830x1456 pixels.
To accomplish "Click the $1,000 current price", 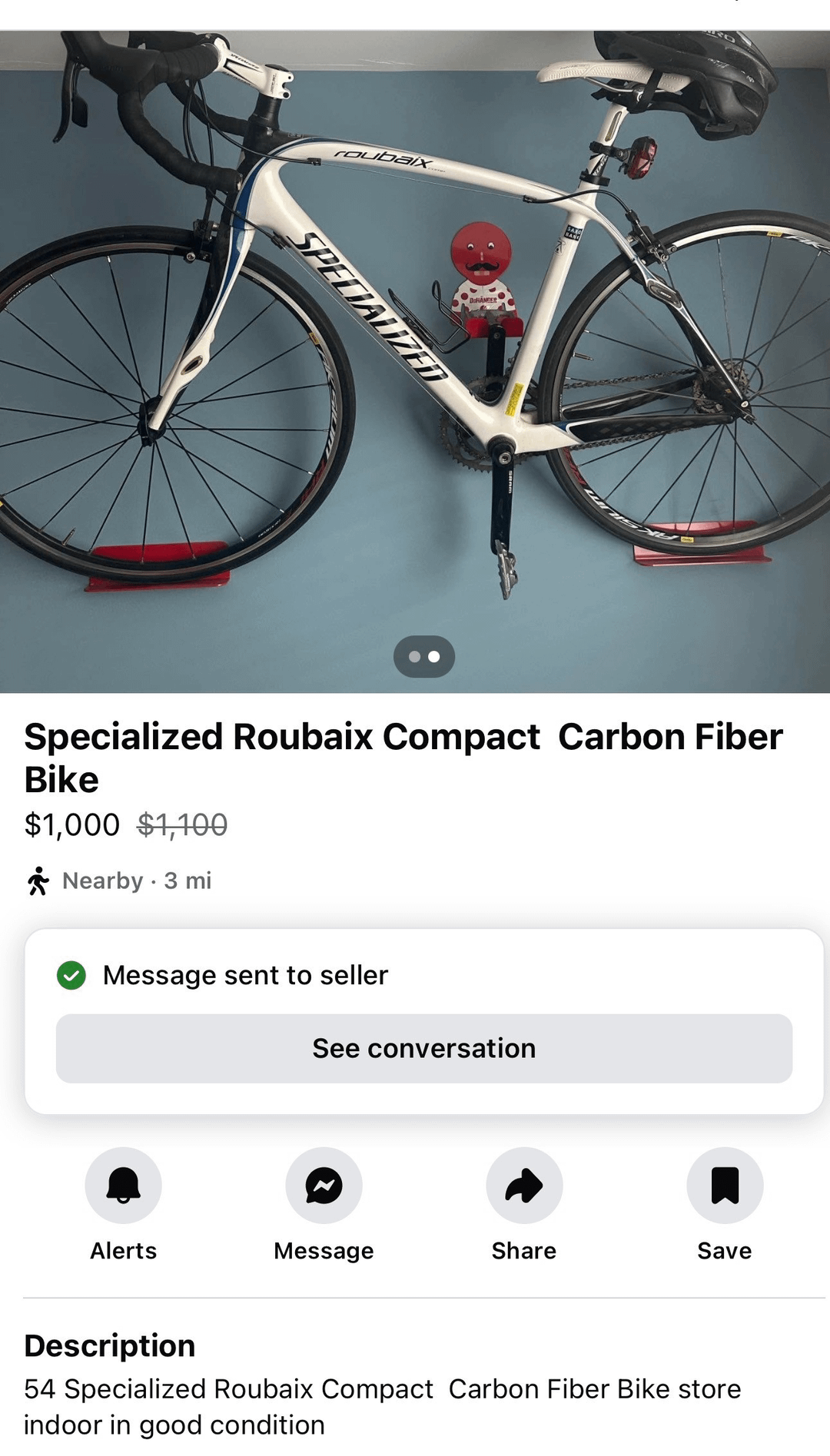I will click(x=72, y=825).
